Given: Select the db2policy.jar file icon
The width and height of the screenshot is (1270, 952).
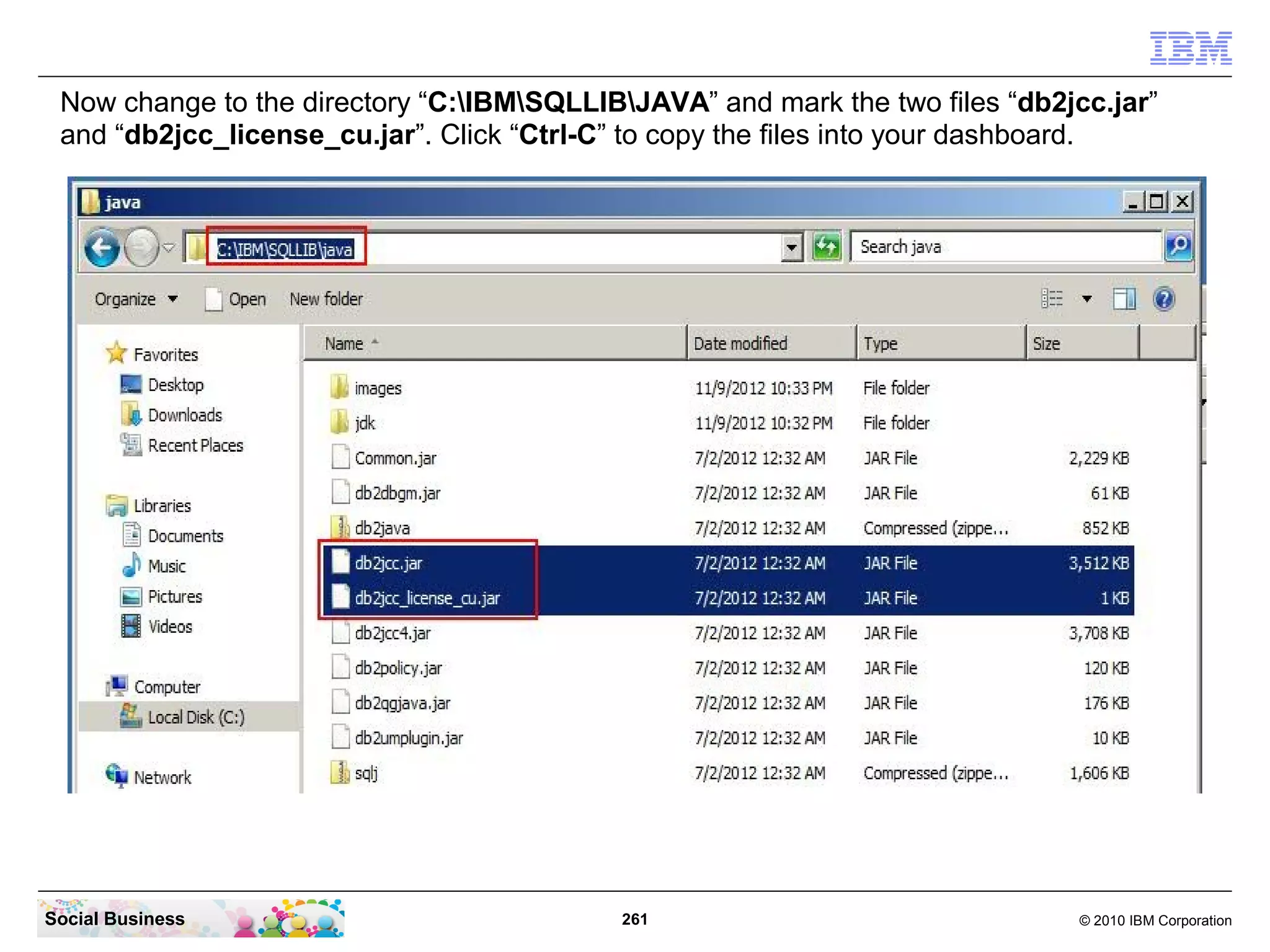Looking at the screenshot, I should pyautogui.click(x=340, y=668).
